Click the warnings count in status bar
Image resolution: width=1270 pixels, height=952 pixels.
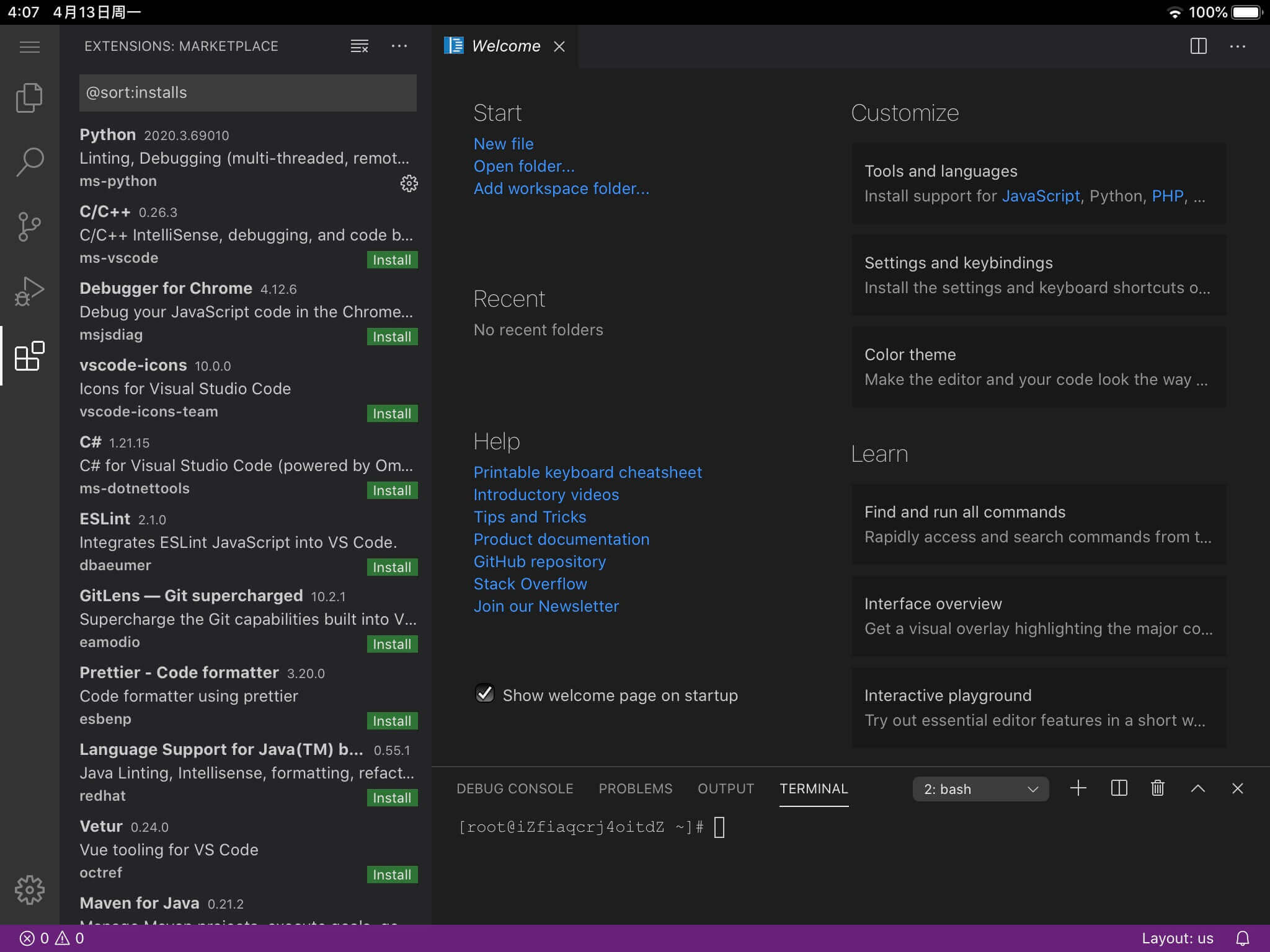click(x=70, y=938)
